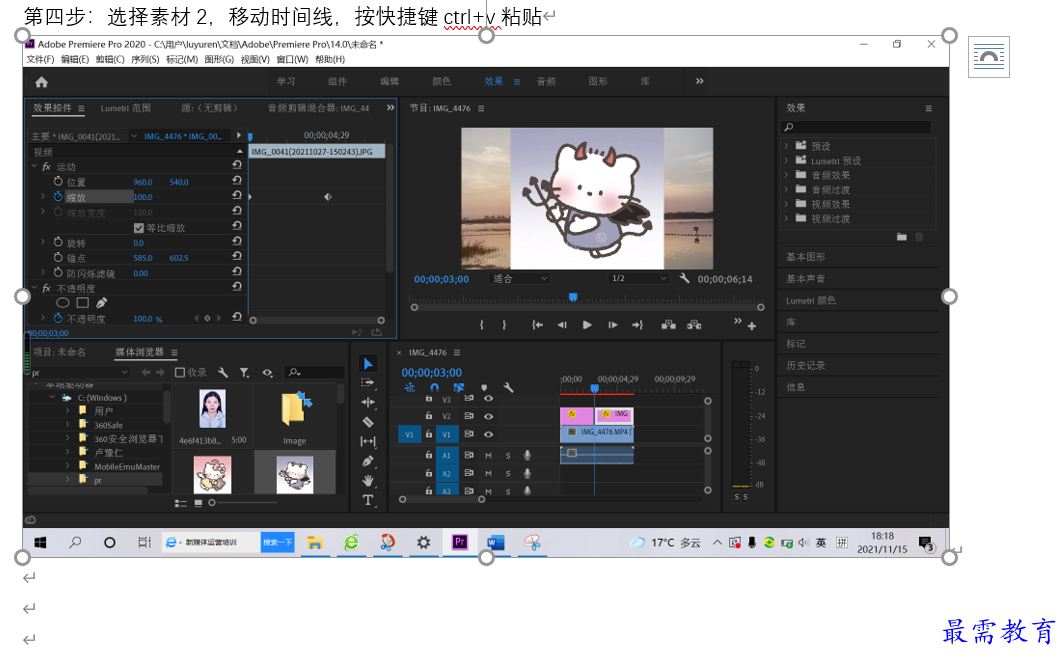Open the program monitor fit zoom dropdown

pos(520,278)
